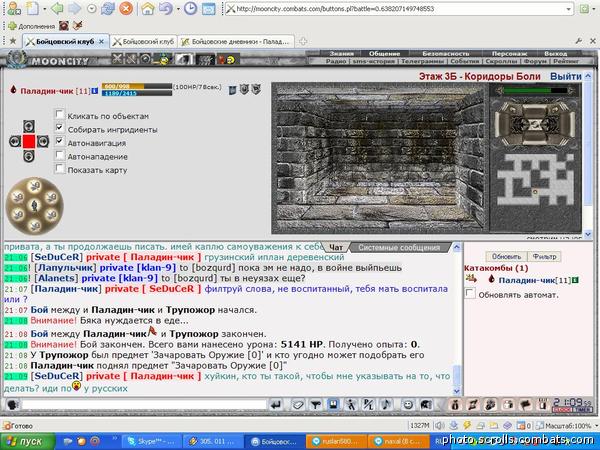600x450 pixels.
Task: Click the browser Back green arrow
Action: point(57,8)
